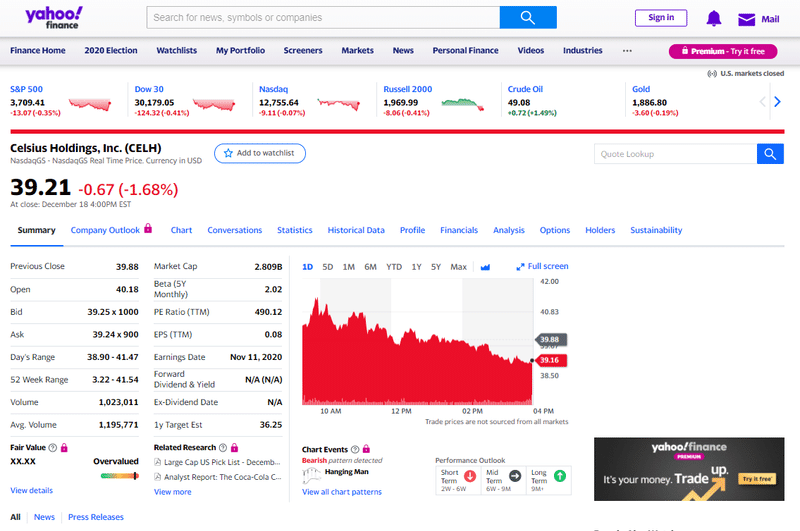This screenshot has height=531, width=800.
Task: Click the lock icon beside Company Outlook
Action: coord(148,228)
